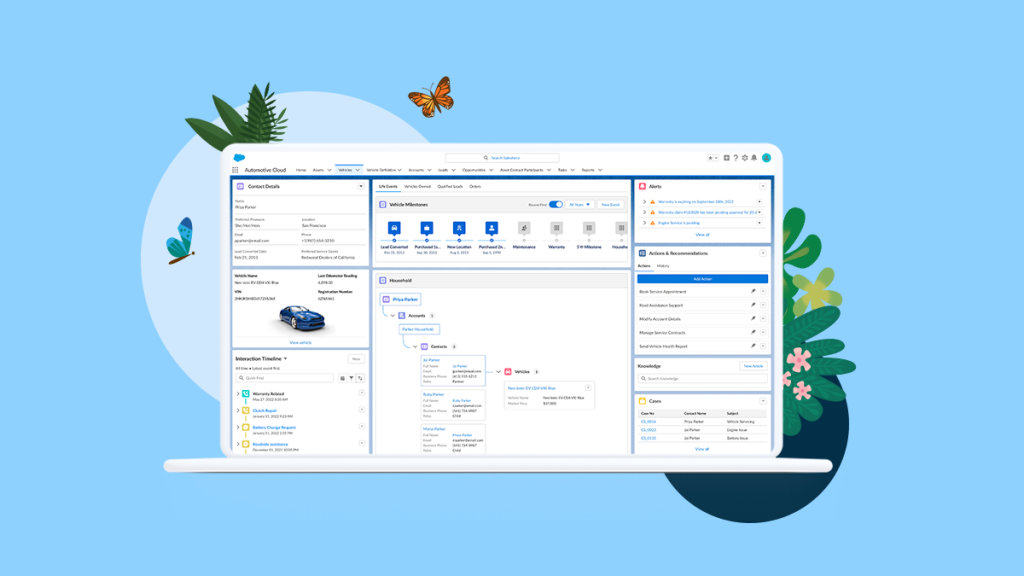The width and height of the screenshot is (1024, 576).
Task: Click the refresh icon in Interaction Timeline
Action: [x=360, y=378]
